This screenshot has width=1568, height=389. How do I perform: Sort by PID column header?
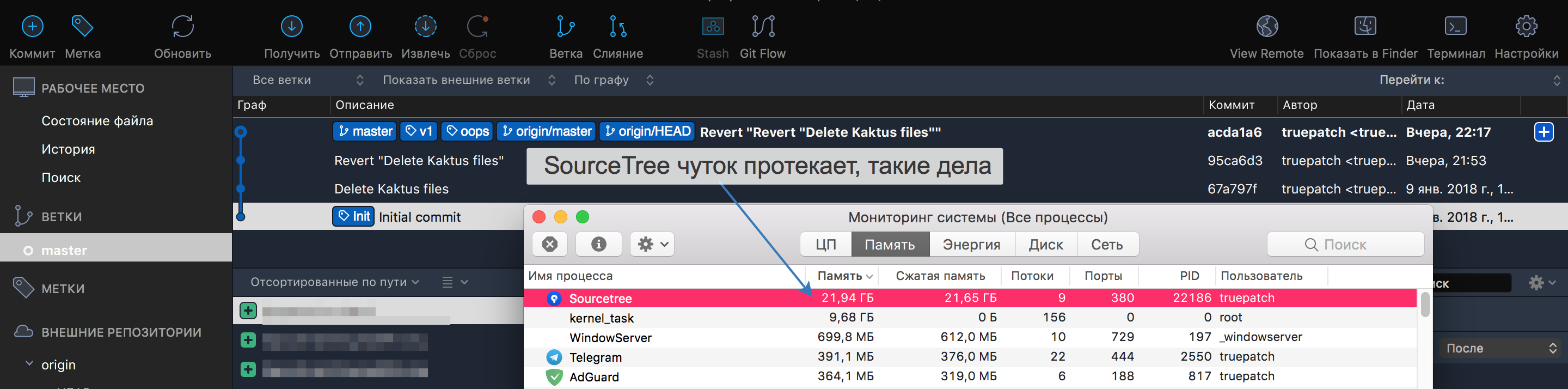1177,276
